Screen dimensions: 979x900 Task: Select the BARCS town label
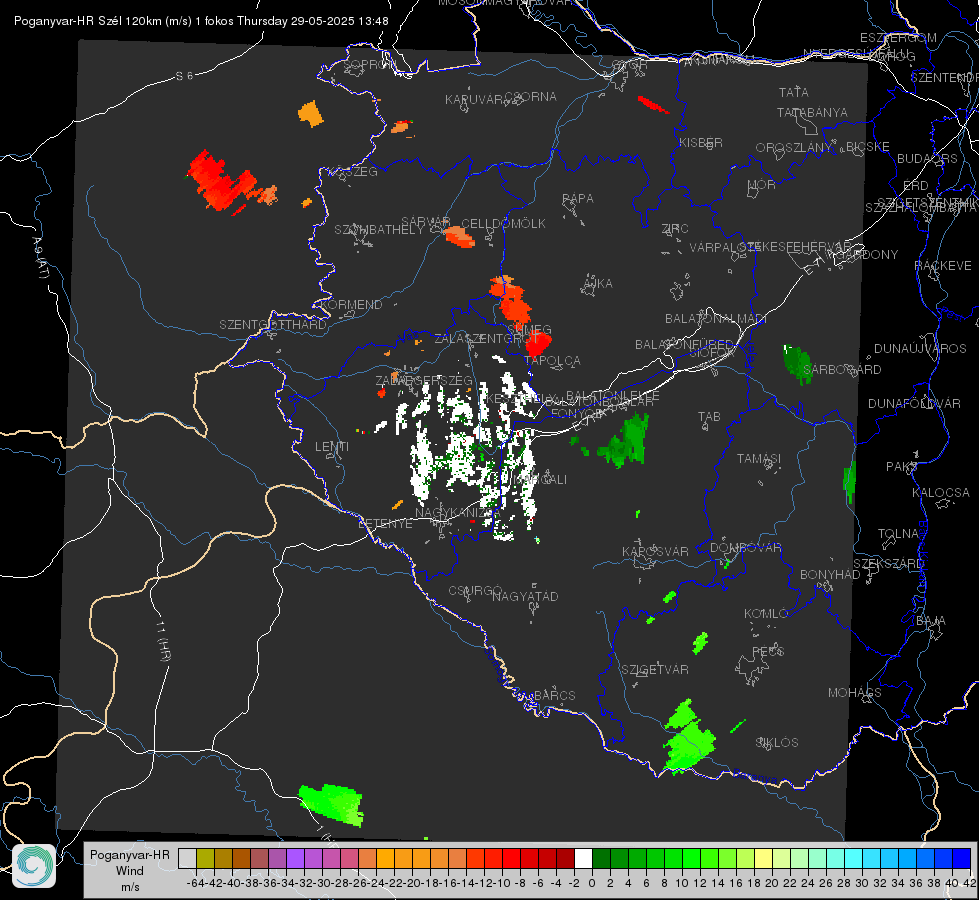(x=554, y=695)
